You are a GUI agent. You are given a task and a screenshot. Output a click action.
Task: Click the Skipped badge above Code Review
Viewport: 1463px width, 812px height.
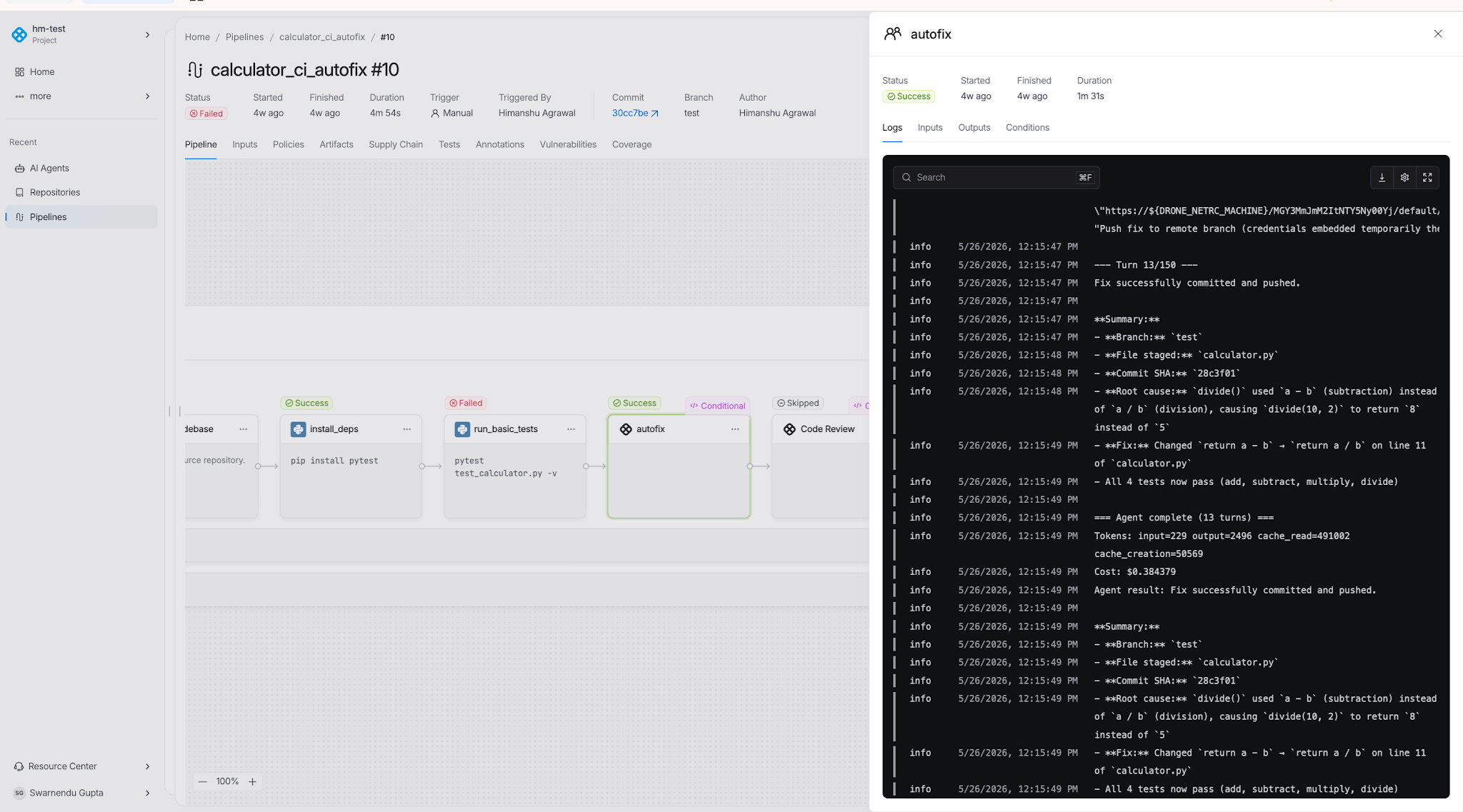coord(798,403)
